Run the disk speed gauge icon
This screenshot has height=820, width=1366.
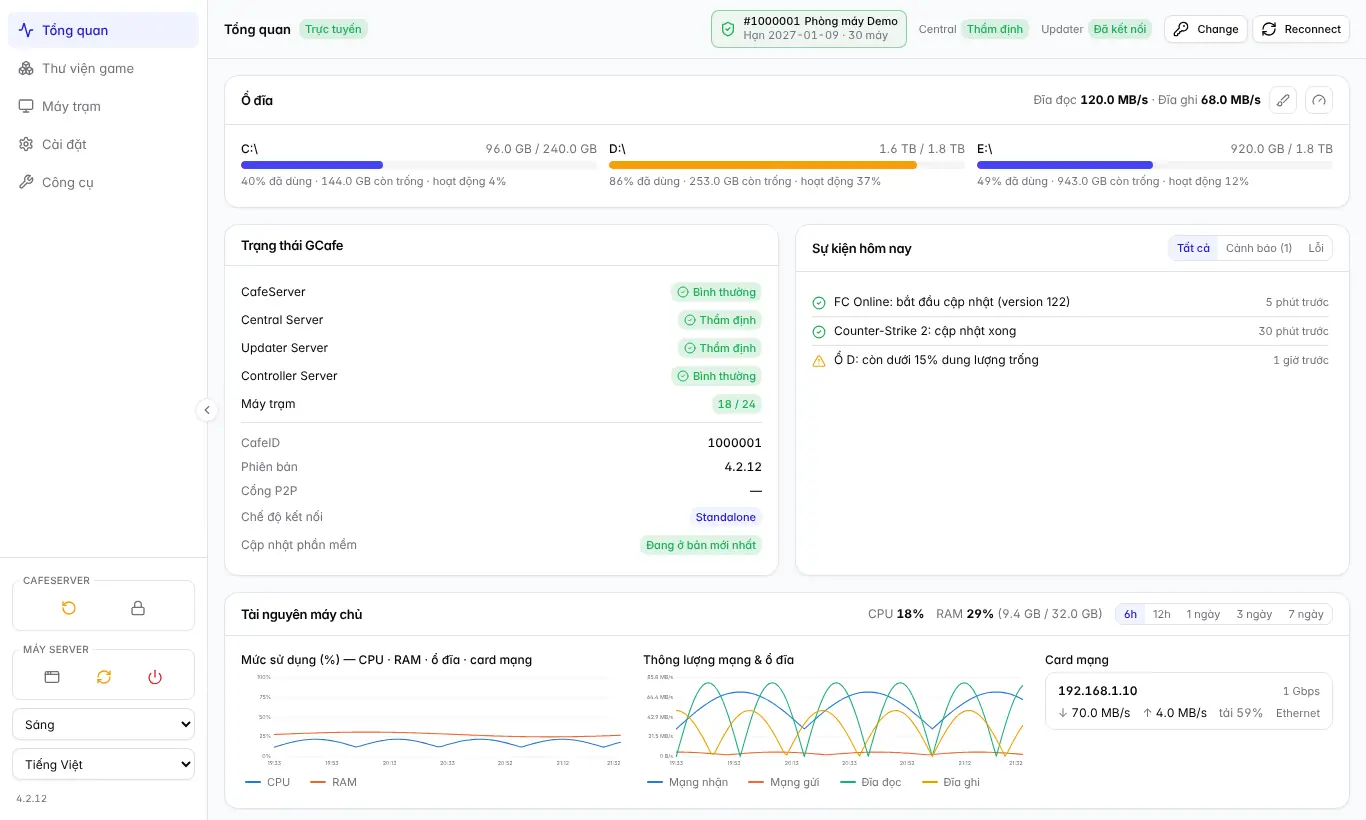[x=1319, y=100]
